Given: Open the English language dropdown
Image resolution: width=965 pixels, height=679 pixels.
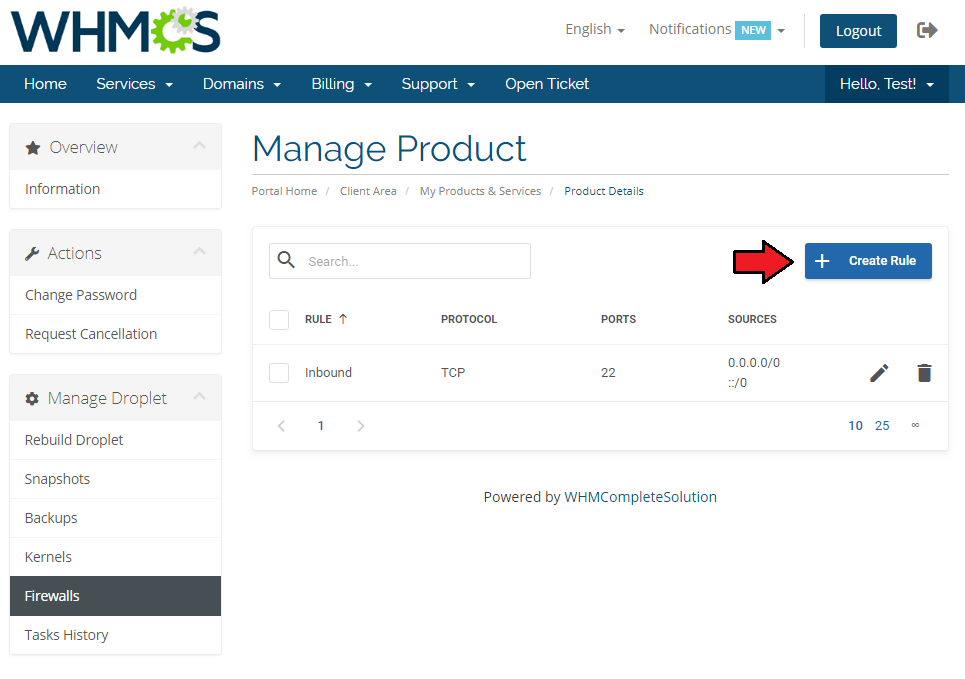Looking at the screenshot, I should coord(595,30).
